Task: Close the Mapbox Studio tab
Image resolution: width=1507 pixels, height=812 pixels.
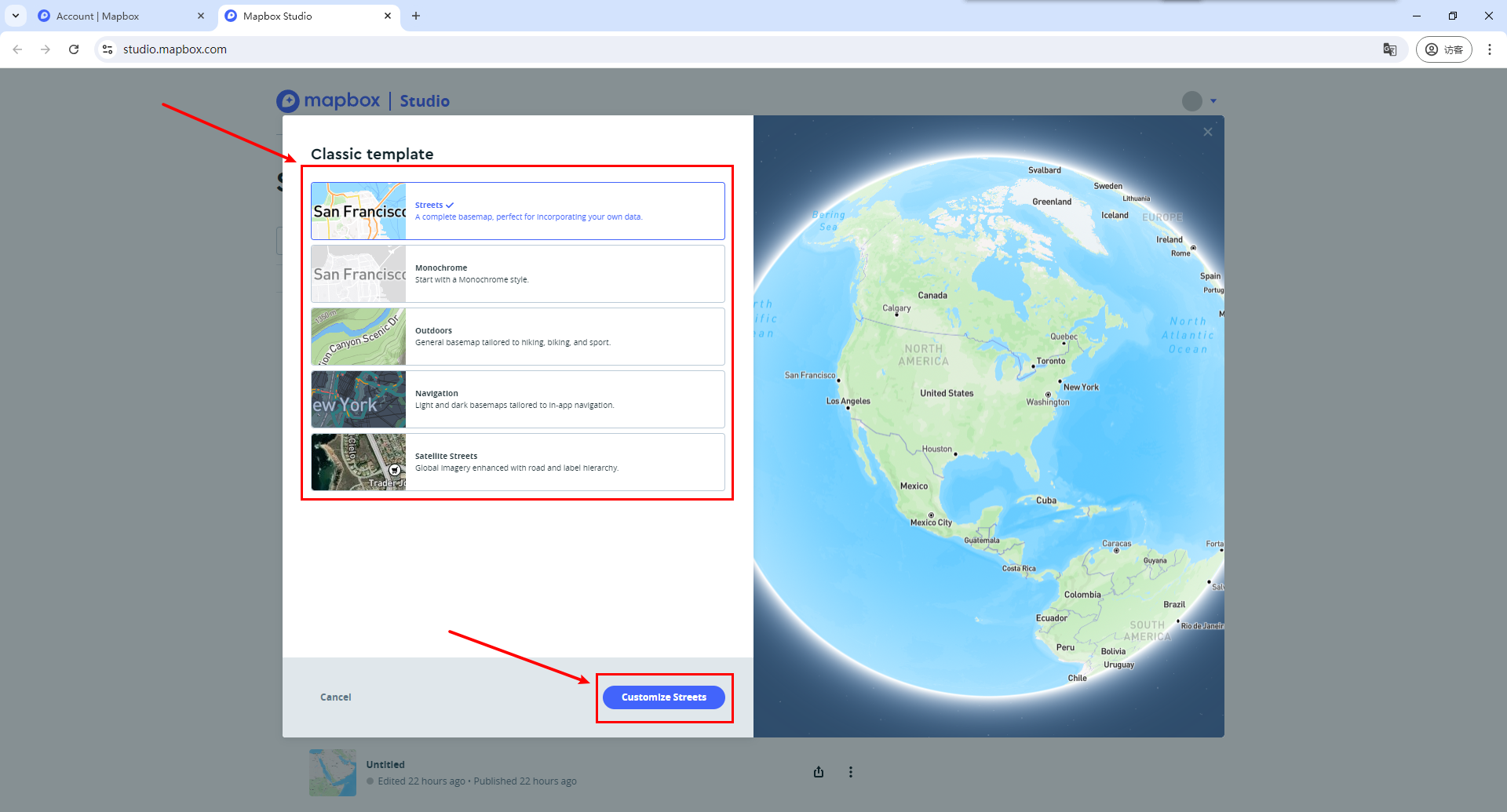Action: [388, 16]
